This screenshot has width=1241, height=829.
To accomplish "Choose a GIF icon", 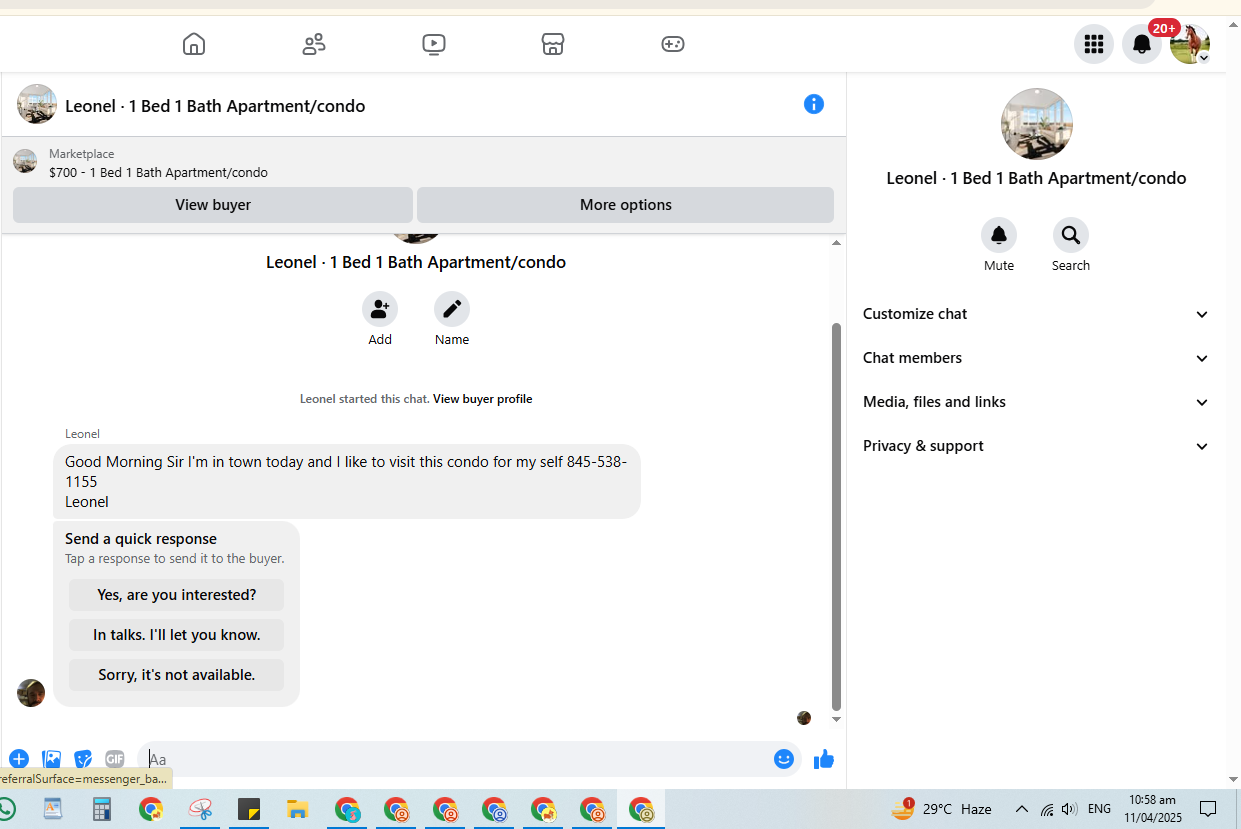I will pos(115,759).
